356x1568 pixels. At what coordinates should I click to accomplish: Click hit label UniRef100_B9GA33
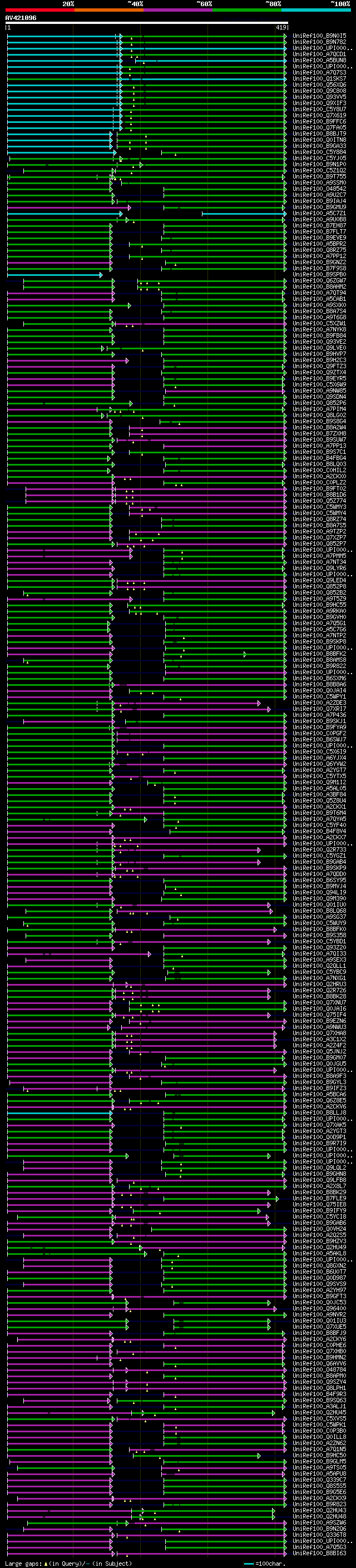[319, 146]
